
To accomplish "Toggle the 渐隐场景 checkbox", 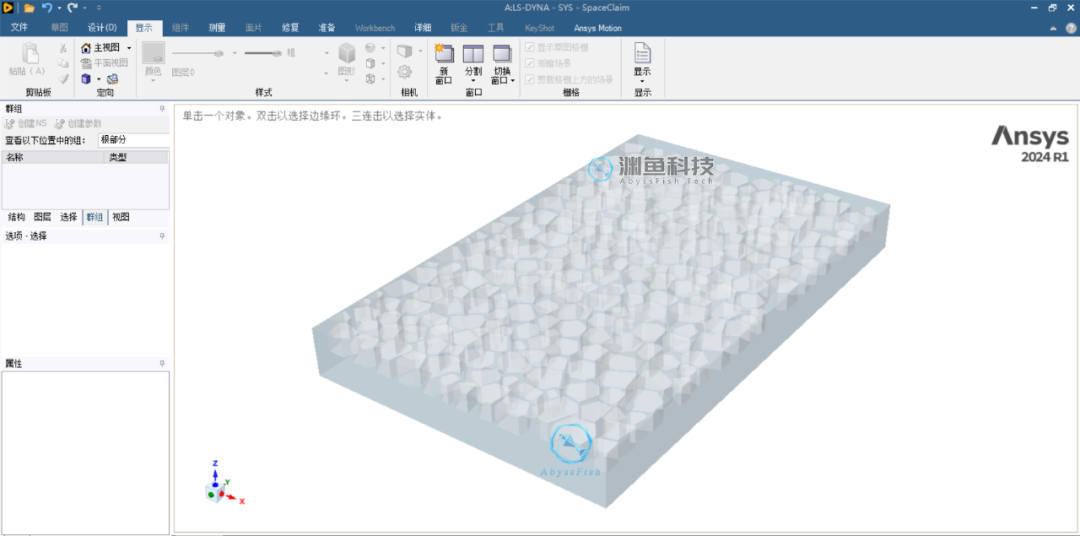I will coord(530,63).
